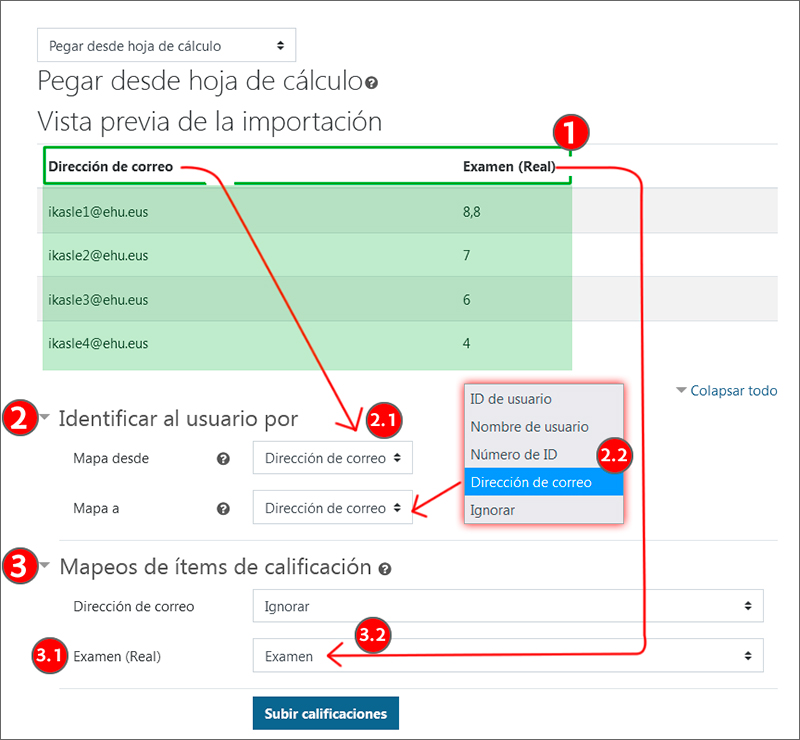The width and height of the screenshot is (800, 740).
Task: Click help icon next to Mapa desde
Action: coord(223,458)
